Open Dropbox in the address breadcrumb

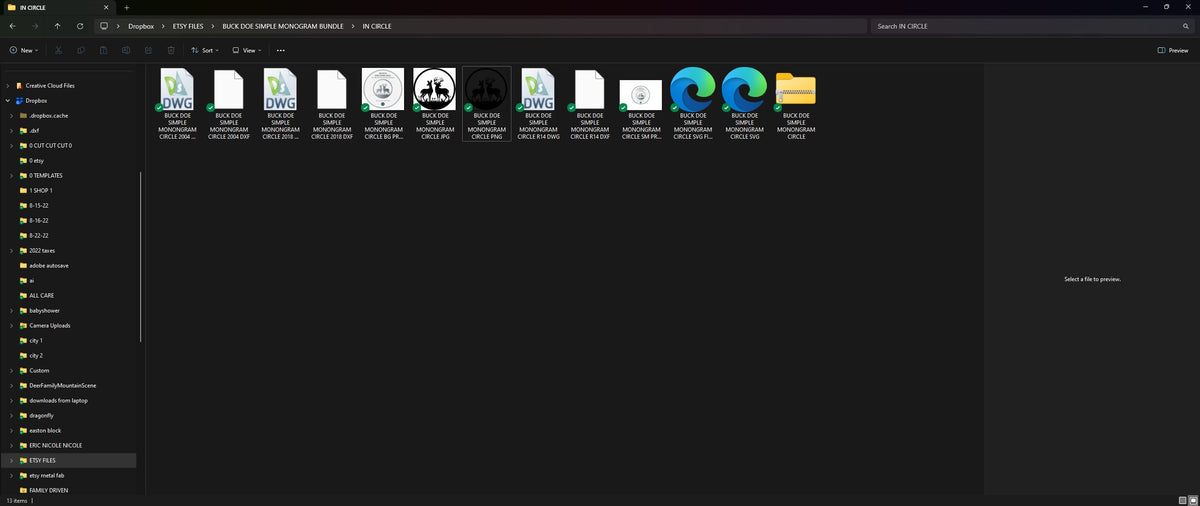[x=141, y=26]
